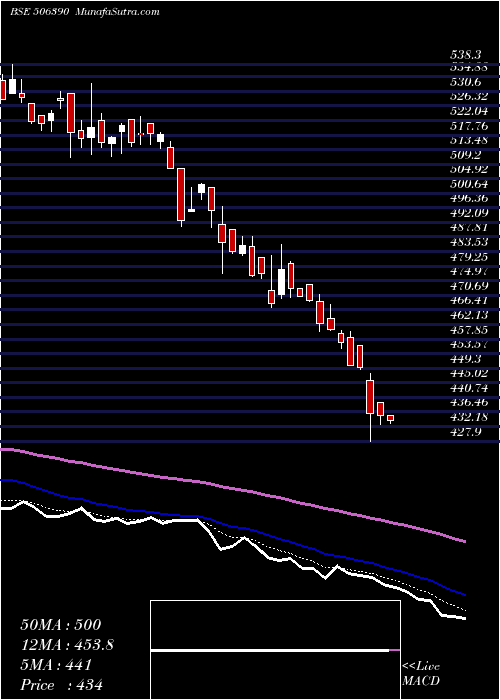This screenshot has width=500, height=700.
Task: Click the 504.92 price label
Action: point(469,169)
